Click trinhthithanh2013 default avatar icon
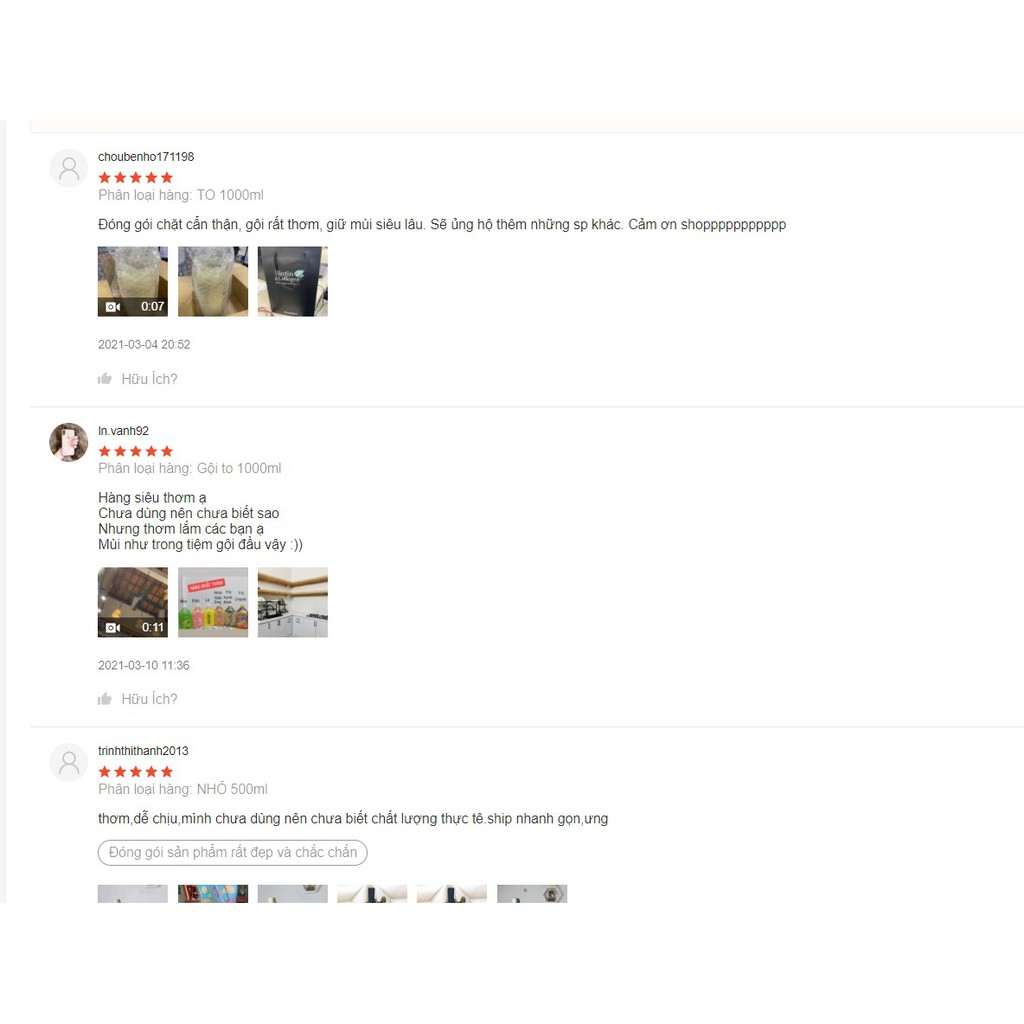The width and height of the screenshot is (1024, 1024). (x=69, y=762)
